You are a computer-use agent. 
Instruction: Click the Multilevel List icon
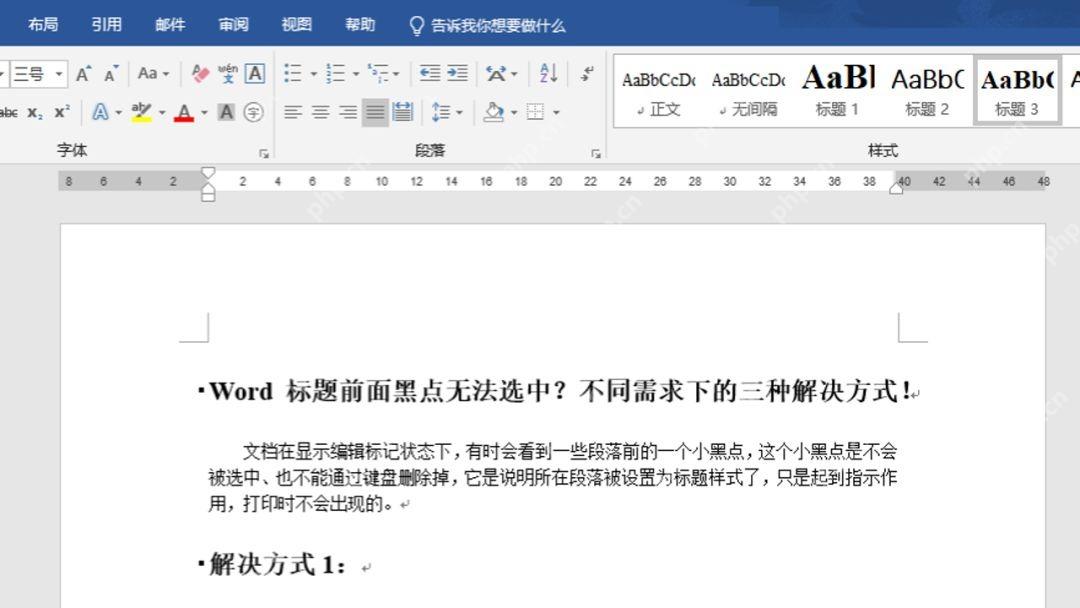point(378,73)
